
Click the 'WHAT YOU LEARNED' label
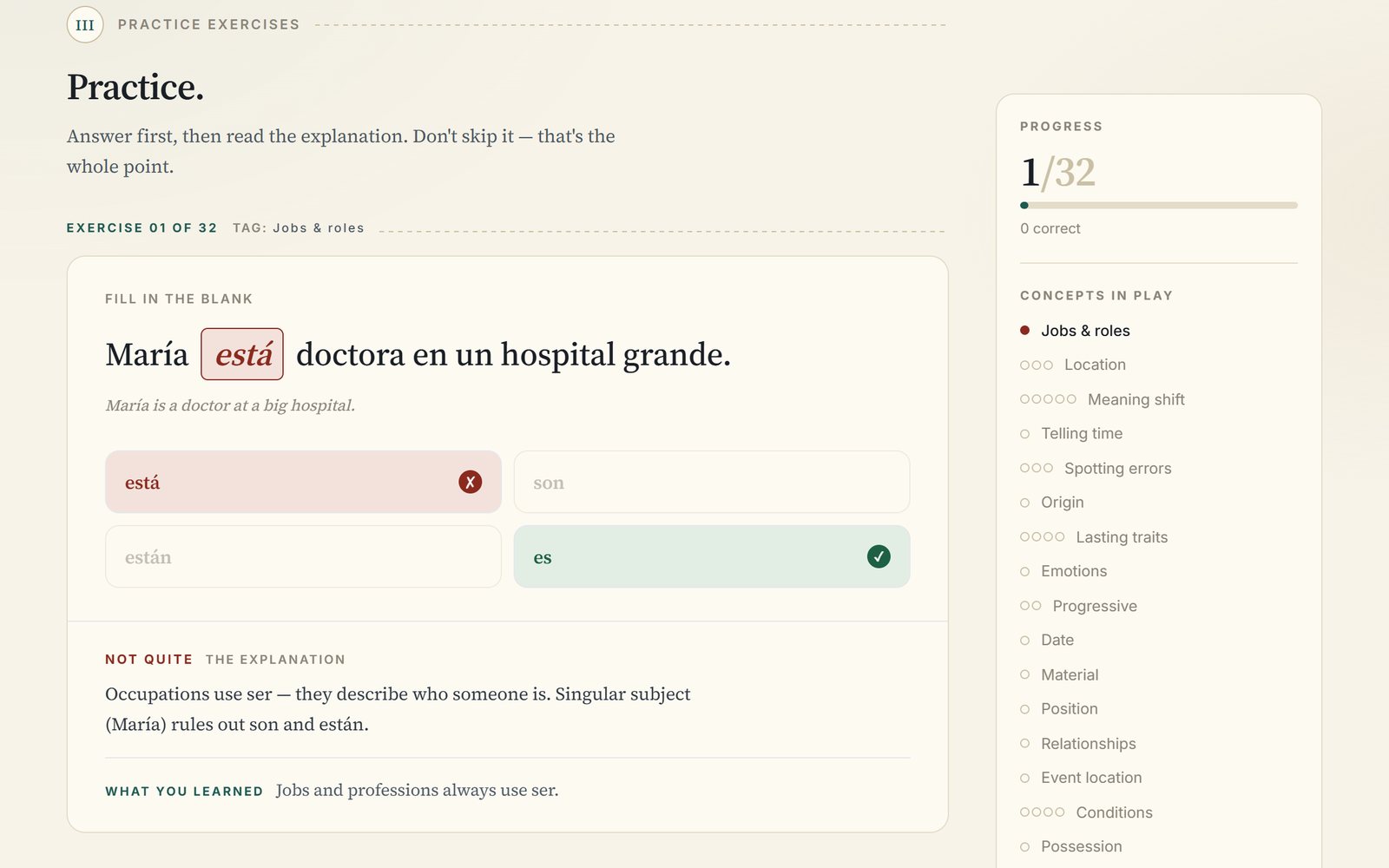184,792
